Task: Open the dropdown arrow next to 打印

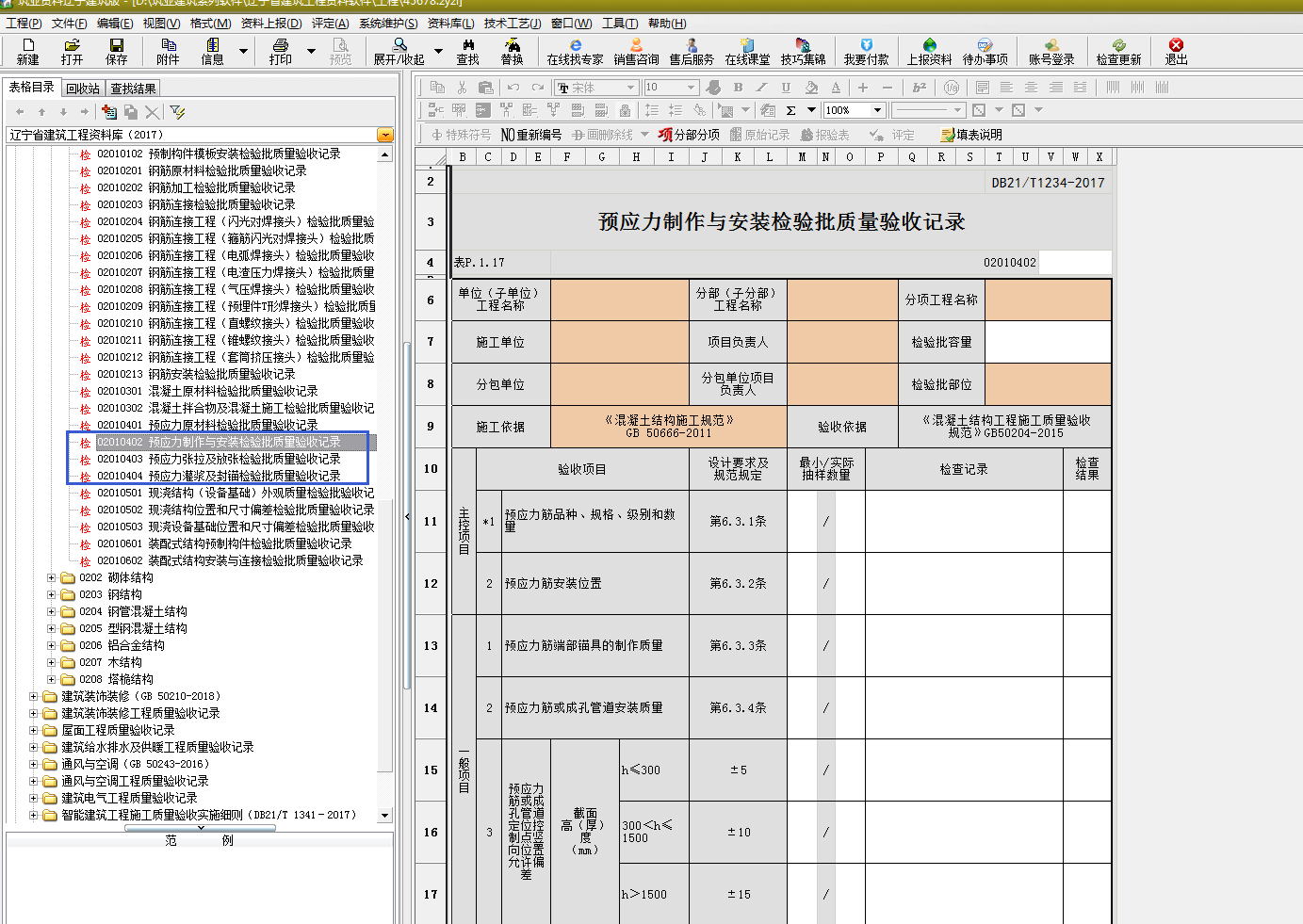Action: 311,51
